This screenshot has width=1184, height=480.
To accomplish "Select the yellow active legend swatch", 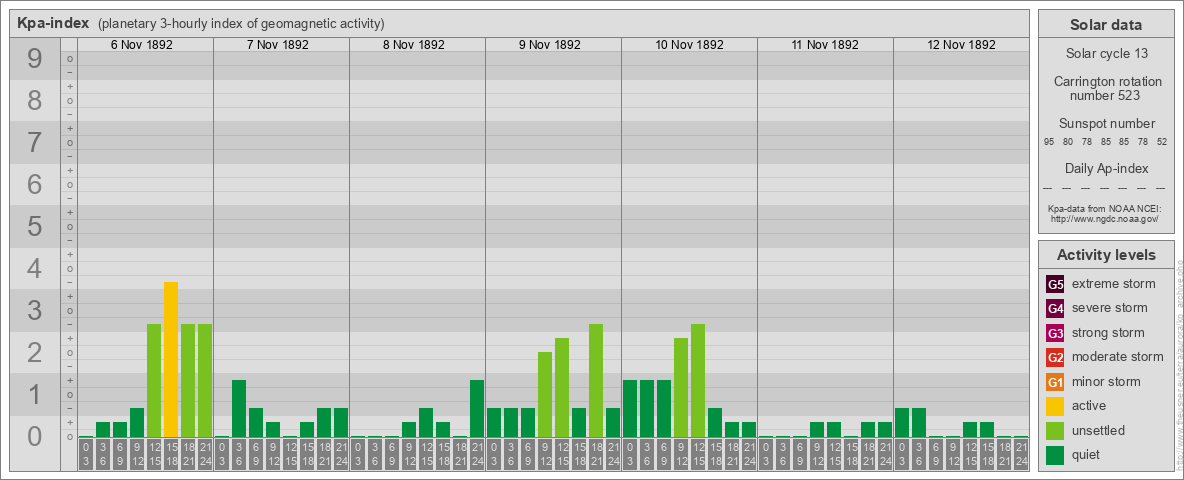I will click(x=1055, y=406).
